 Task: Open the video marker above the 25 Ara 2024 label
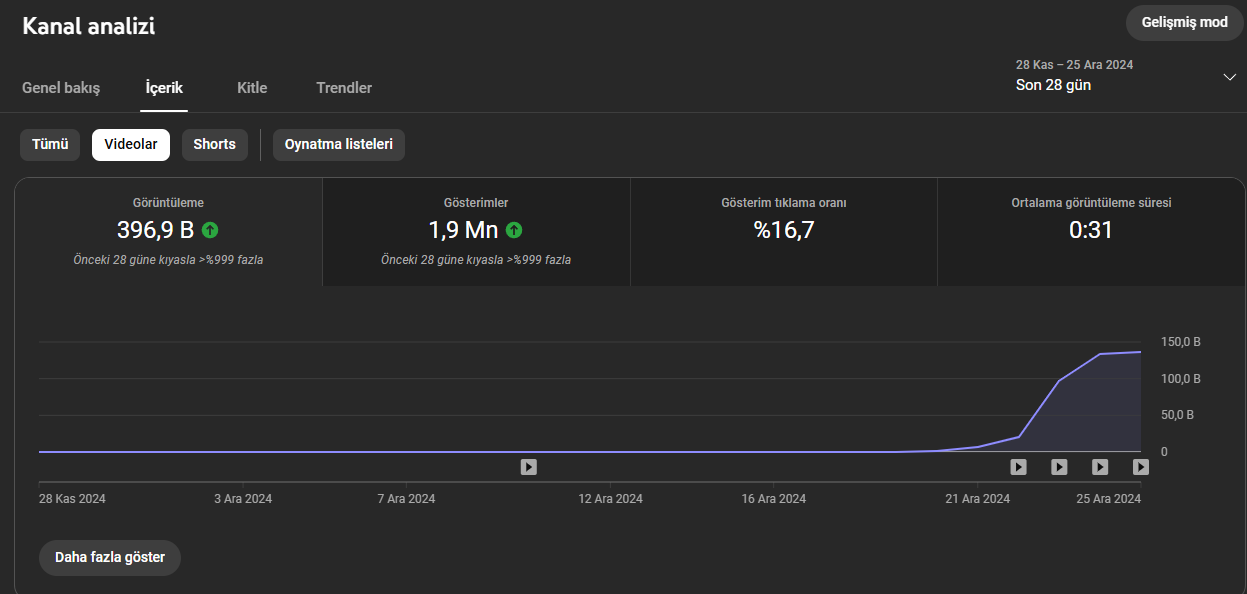pyautogui.click(x=1100, y=466)
